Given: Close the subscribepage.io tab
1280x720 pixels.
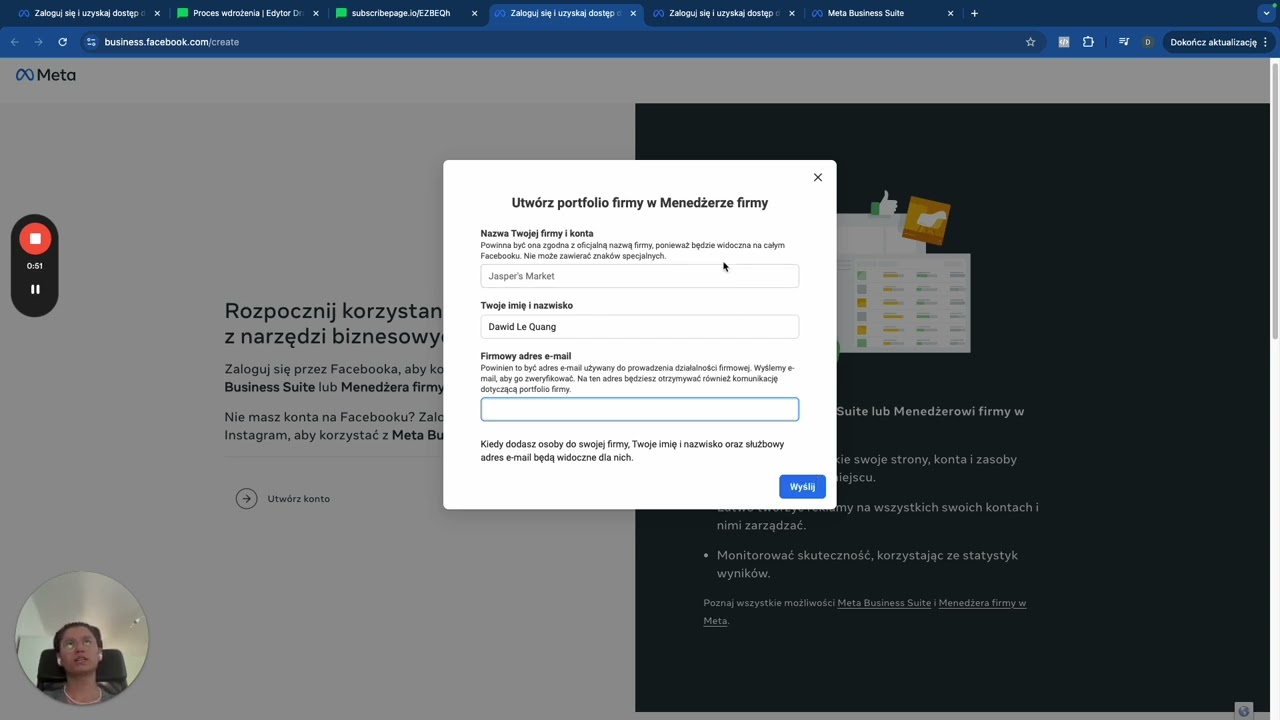Looking at the screenshot, I should [x=474, y=13].
